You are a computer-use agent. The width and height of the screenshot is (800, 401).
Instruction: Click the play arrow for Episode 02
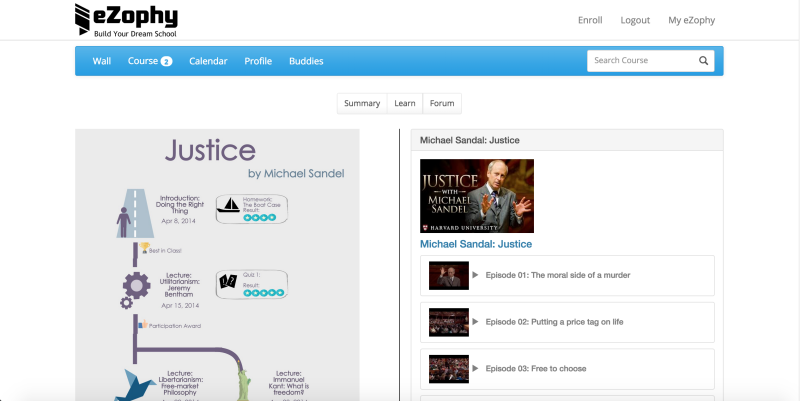pos(475,322)
